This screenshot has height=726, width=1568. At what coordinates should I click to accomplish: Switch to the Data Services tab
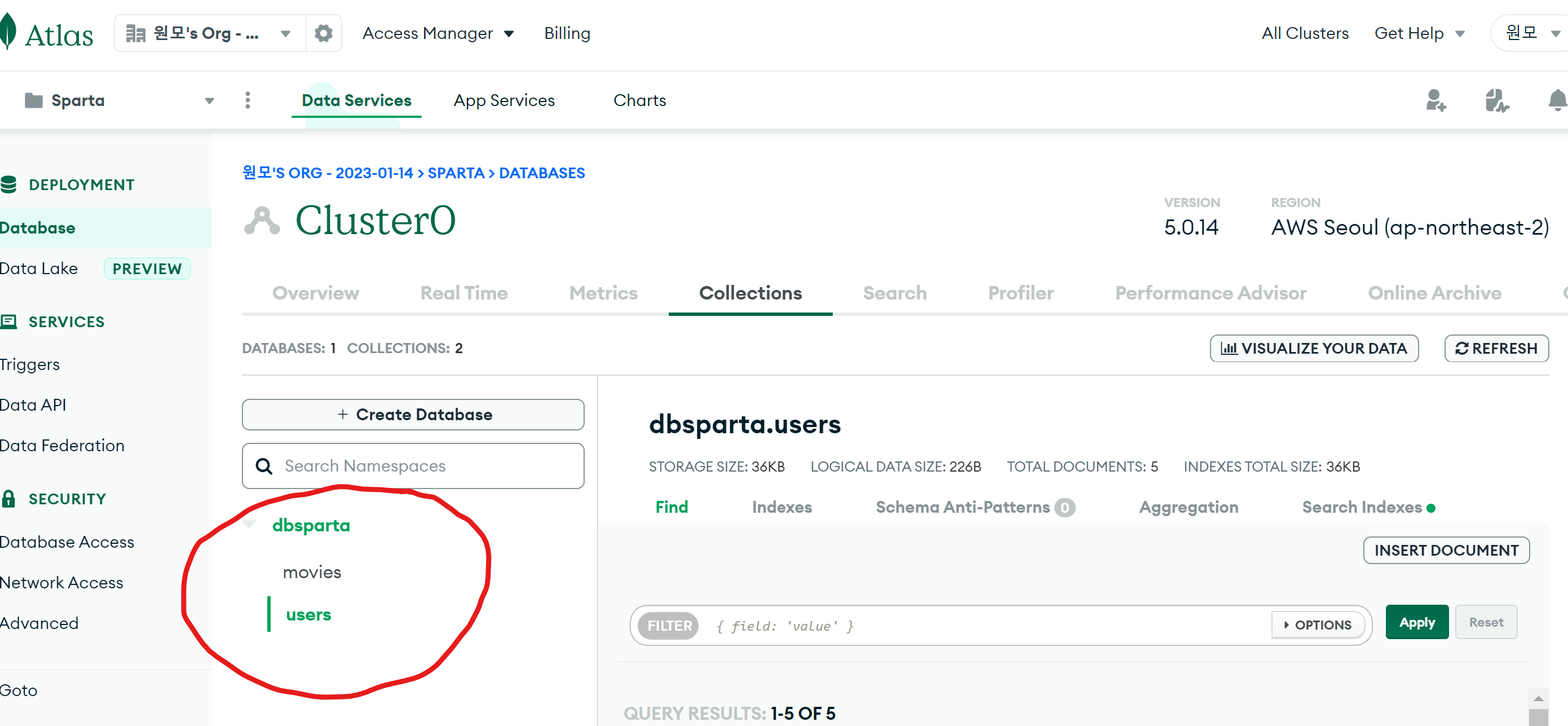click(357, 100)
